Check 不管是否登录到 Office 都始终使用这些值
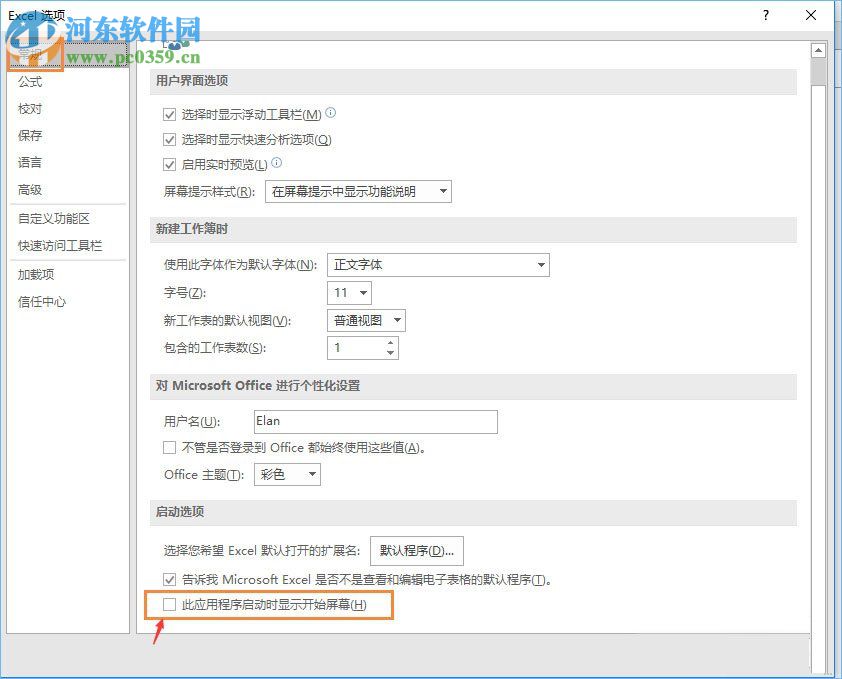Image resolution: width=842 pixels, height=679 pixels. pos(170,447)
